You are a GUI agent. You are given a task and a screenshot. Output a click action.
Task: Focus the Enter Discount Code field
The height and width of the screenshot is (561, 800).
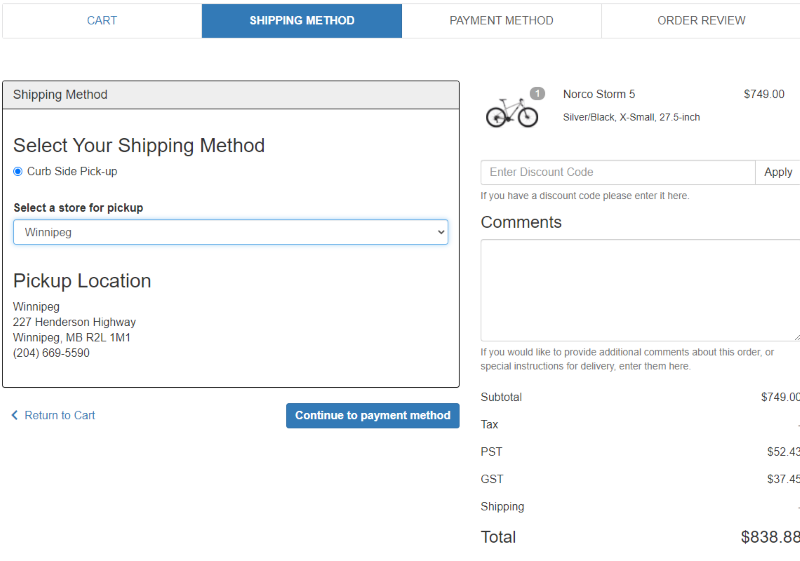(617, 172)
